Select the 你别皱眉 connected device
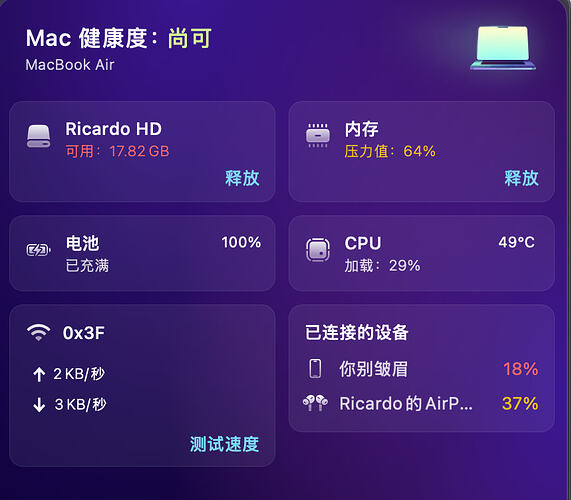The height and width of the screenshot is (500, 571). 422,369
